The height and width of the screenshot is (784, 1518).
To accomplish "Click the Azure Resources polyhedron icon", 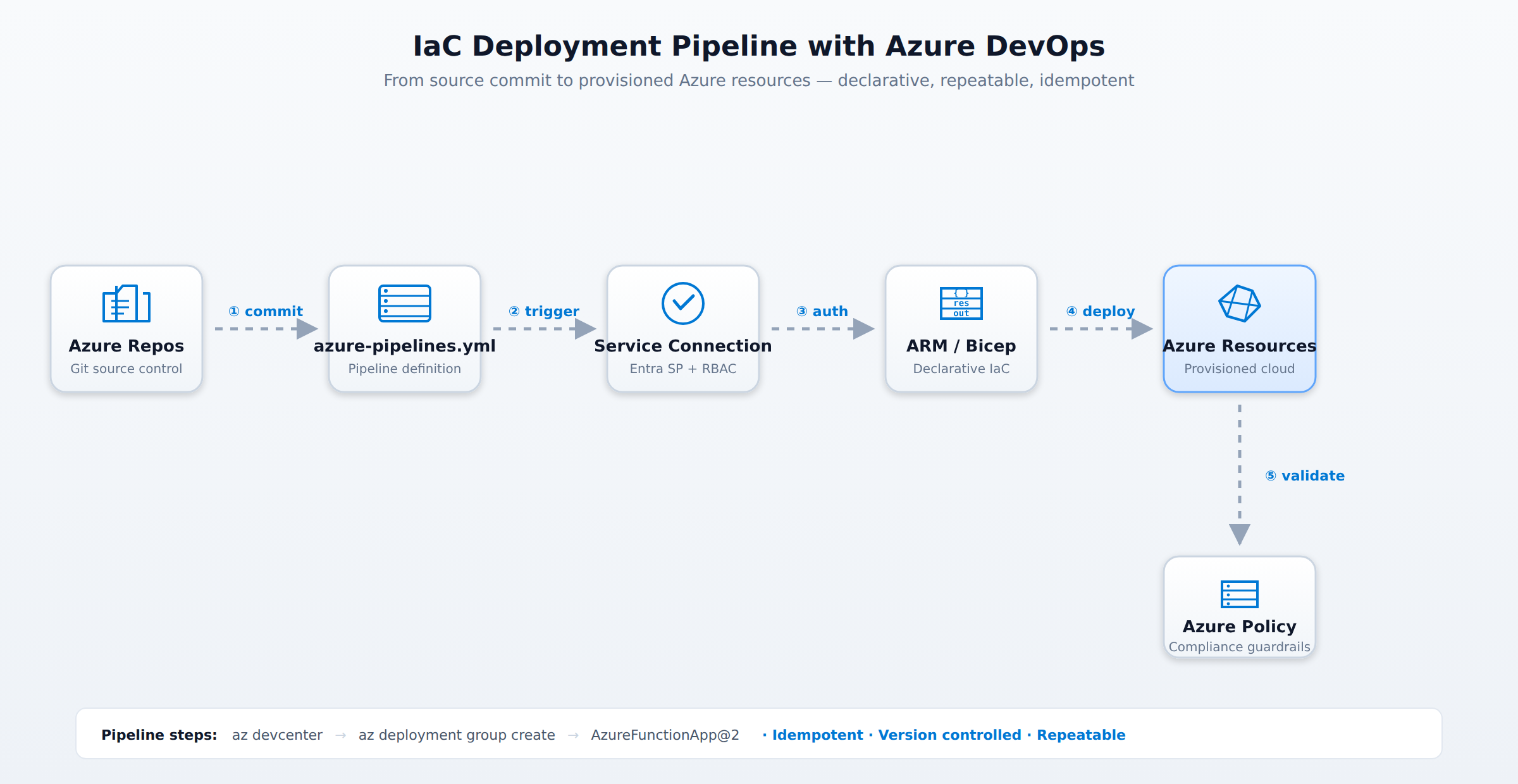I will [1240, 303].
